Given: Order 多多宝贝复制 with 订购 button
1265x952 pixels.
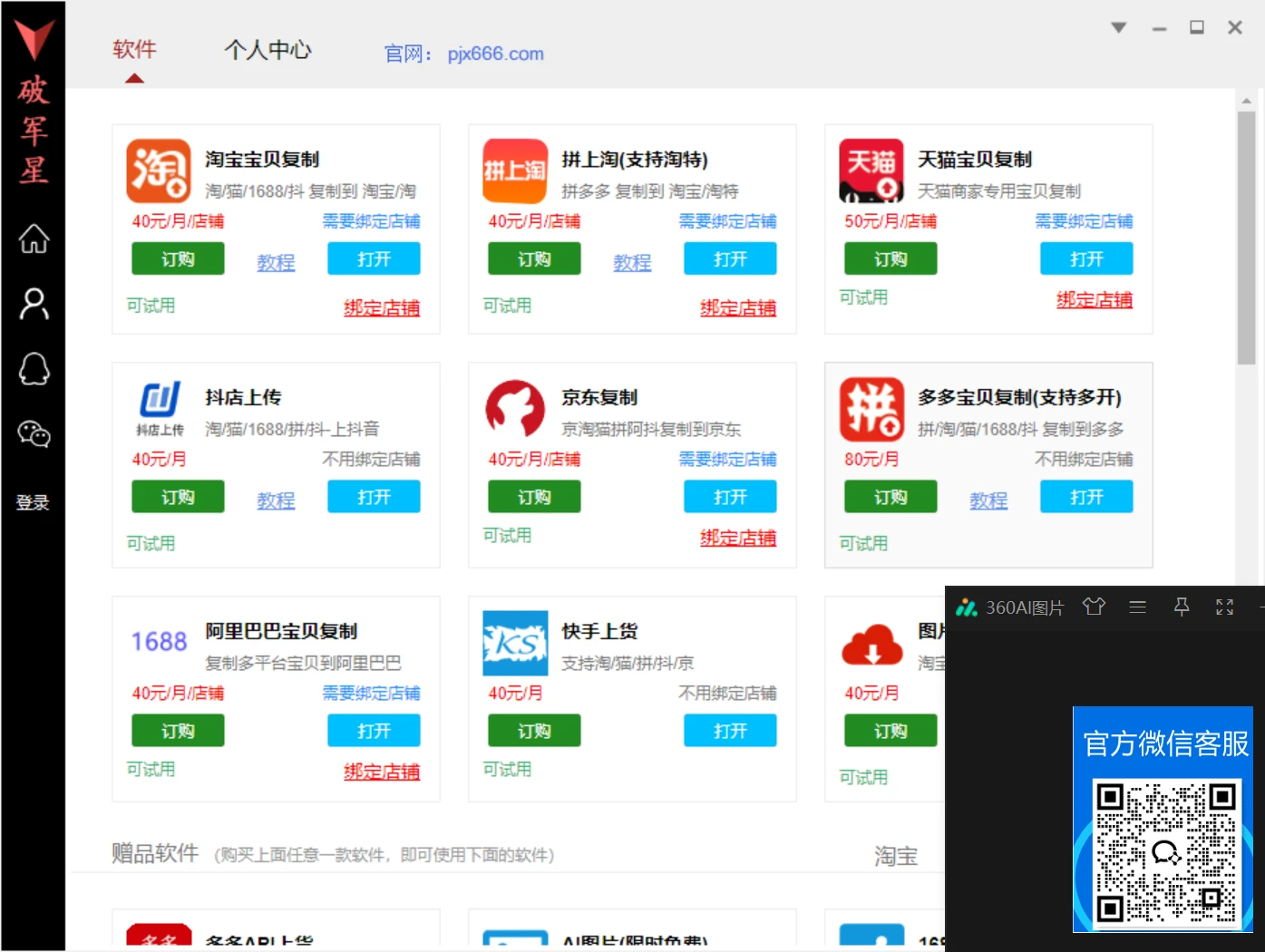Looking at the screenshot, I should click(x=890, y=497).
